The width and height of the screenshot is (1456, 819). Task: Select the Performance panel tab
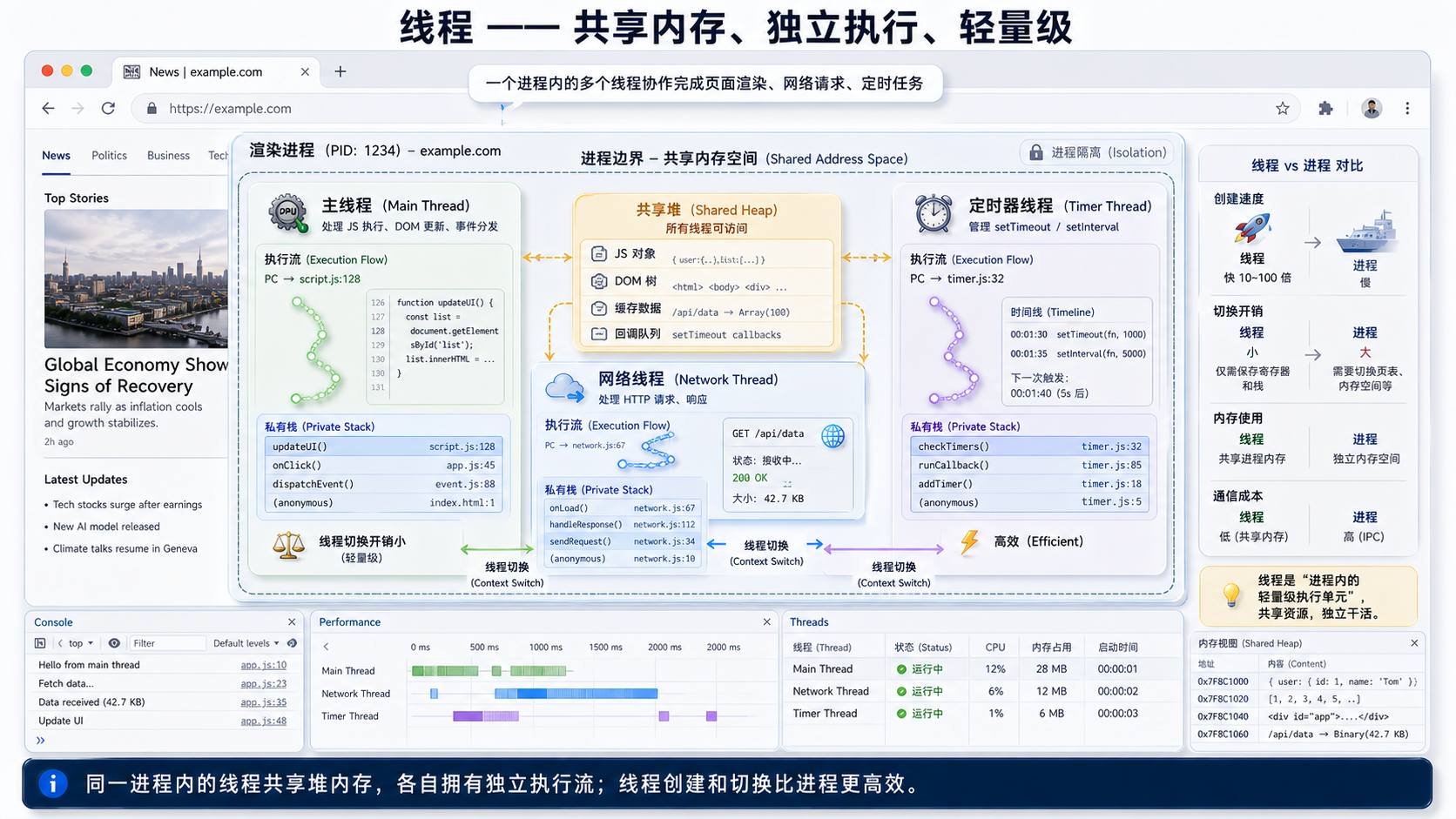pyautogui.click(x=349, y=622)
